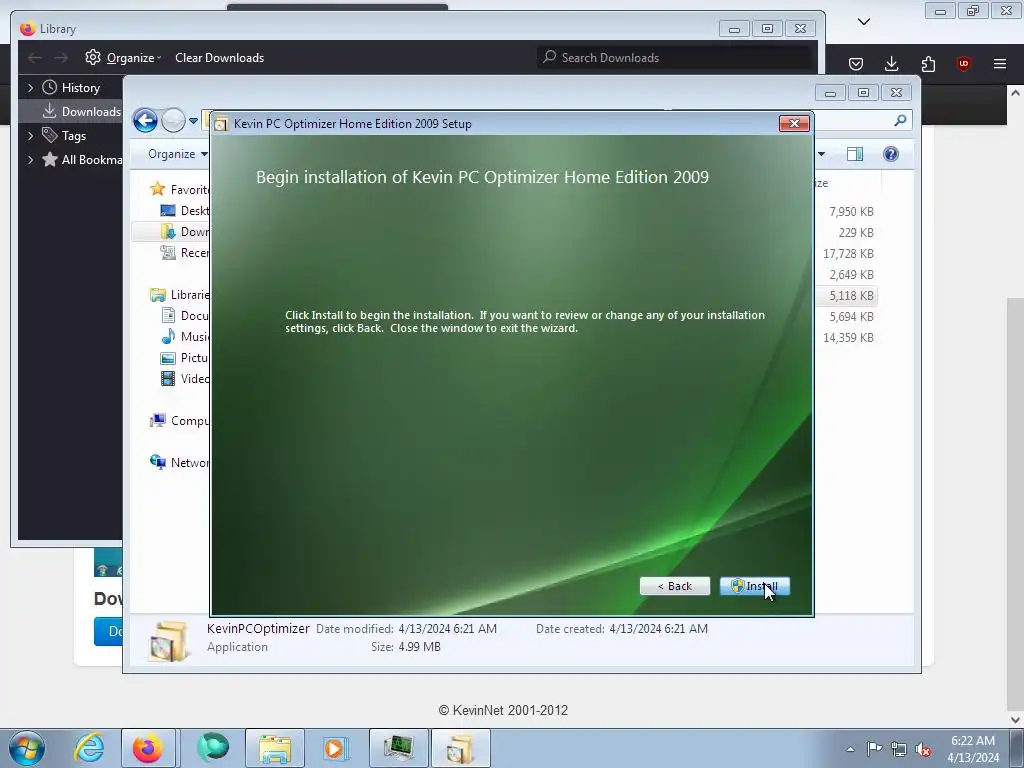Open Firefox extensions puzzle icon
The image size is (1024, 768).
928,63
